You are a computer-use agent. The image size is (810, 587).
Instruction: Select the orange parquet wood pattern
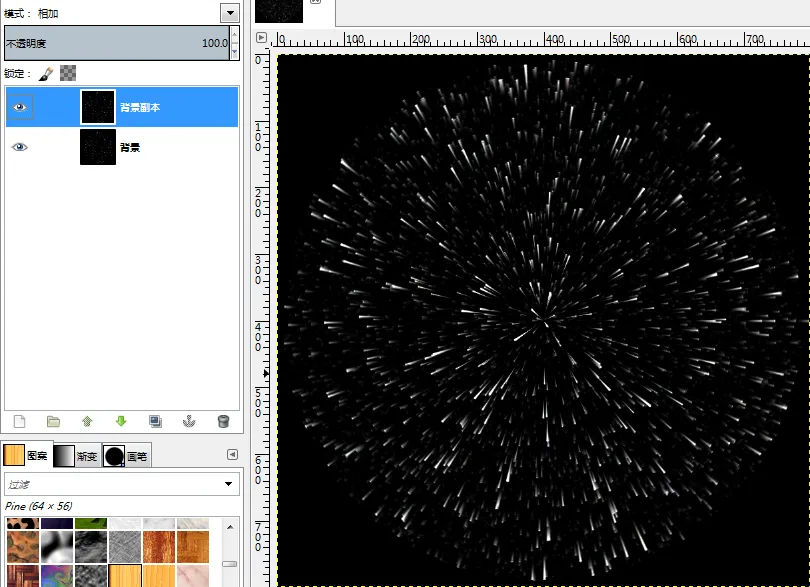[x=193, y=546]
